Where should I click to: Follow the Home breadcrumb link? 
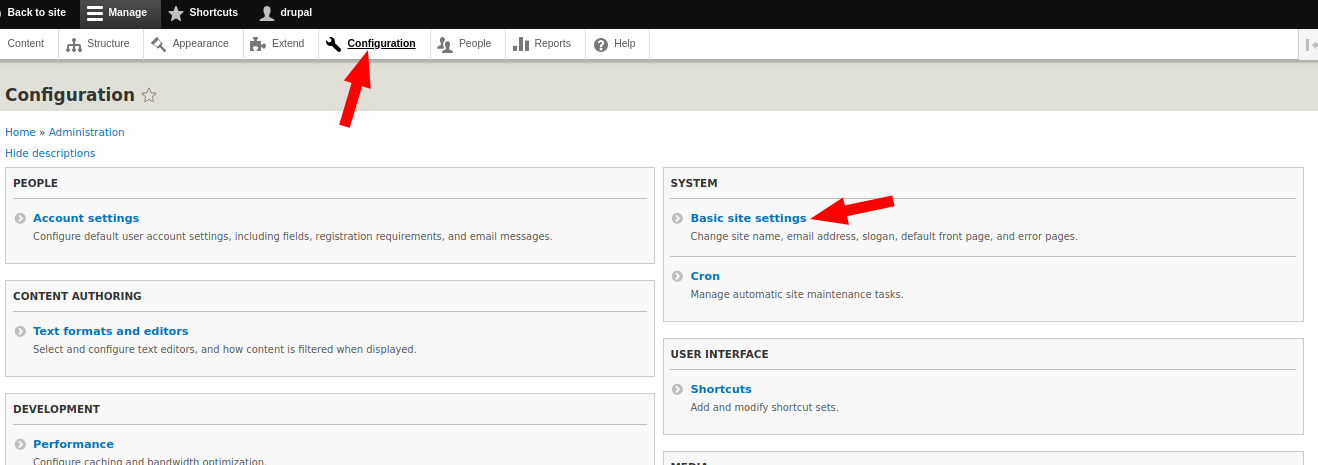[20, 132]
